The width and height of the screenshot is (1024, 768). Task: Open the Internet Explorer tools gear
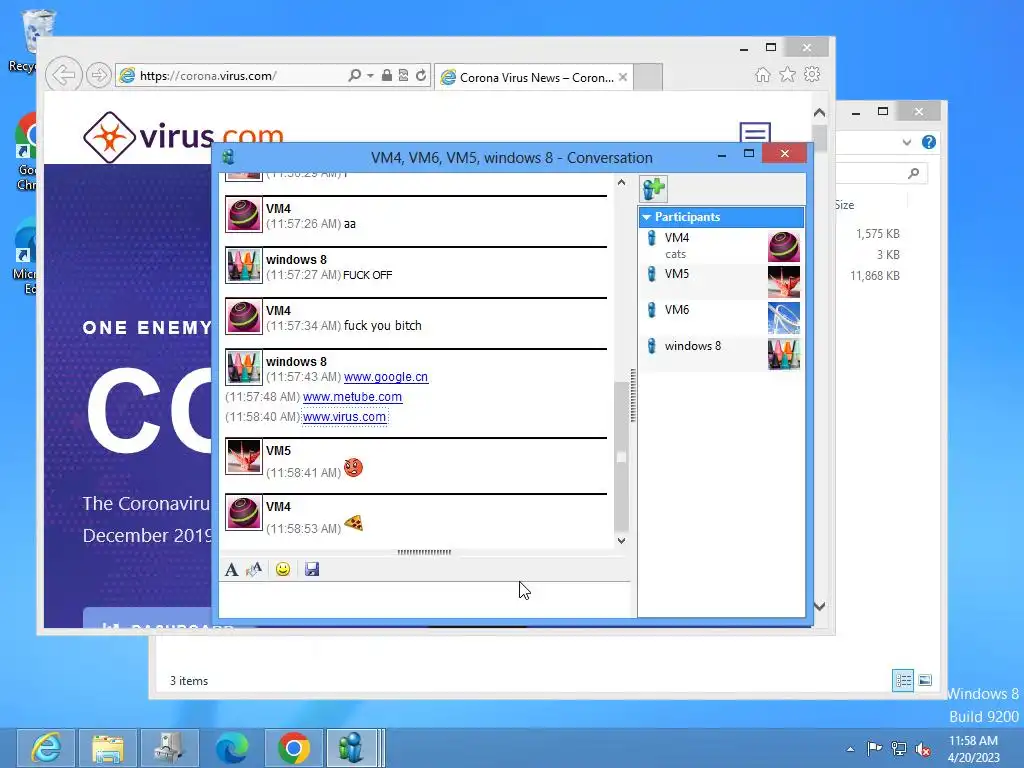[812, 74]
